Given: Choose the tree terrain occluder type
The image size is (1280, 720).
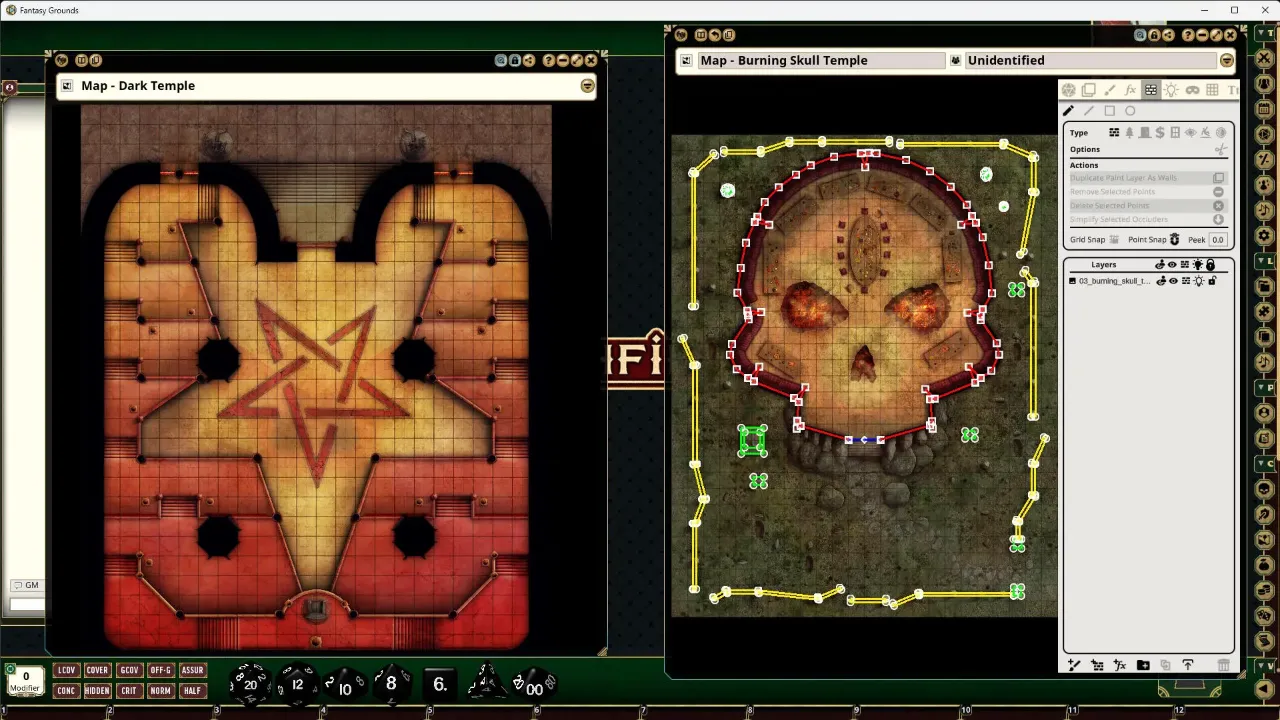Looking at the screenshot, I should pyautogui.click(x=1129, y=132).
